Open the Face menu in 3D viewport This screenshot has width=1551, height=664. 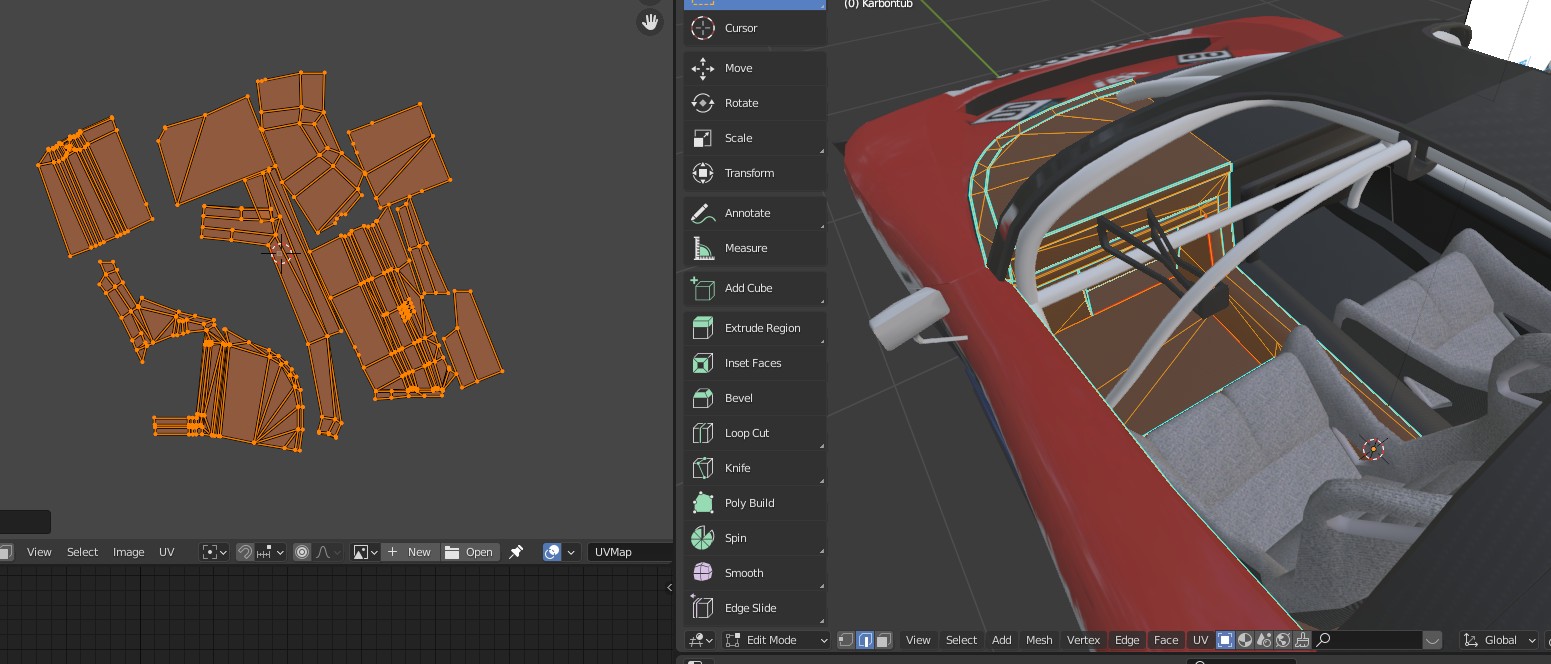tap(1166, 640)
